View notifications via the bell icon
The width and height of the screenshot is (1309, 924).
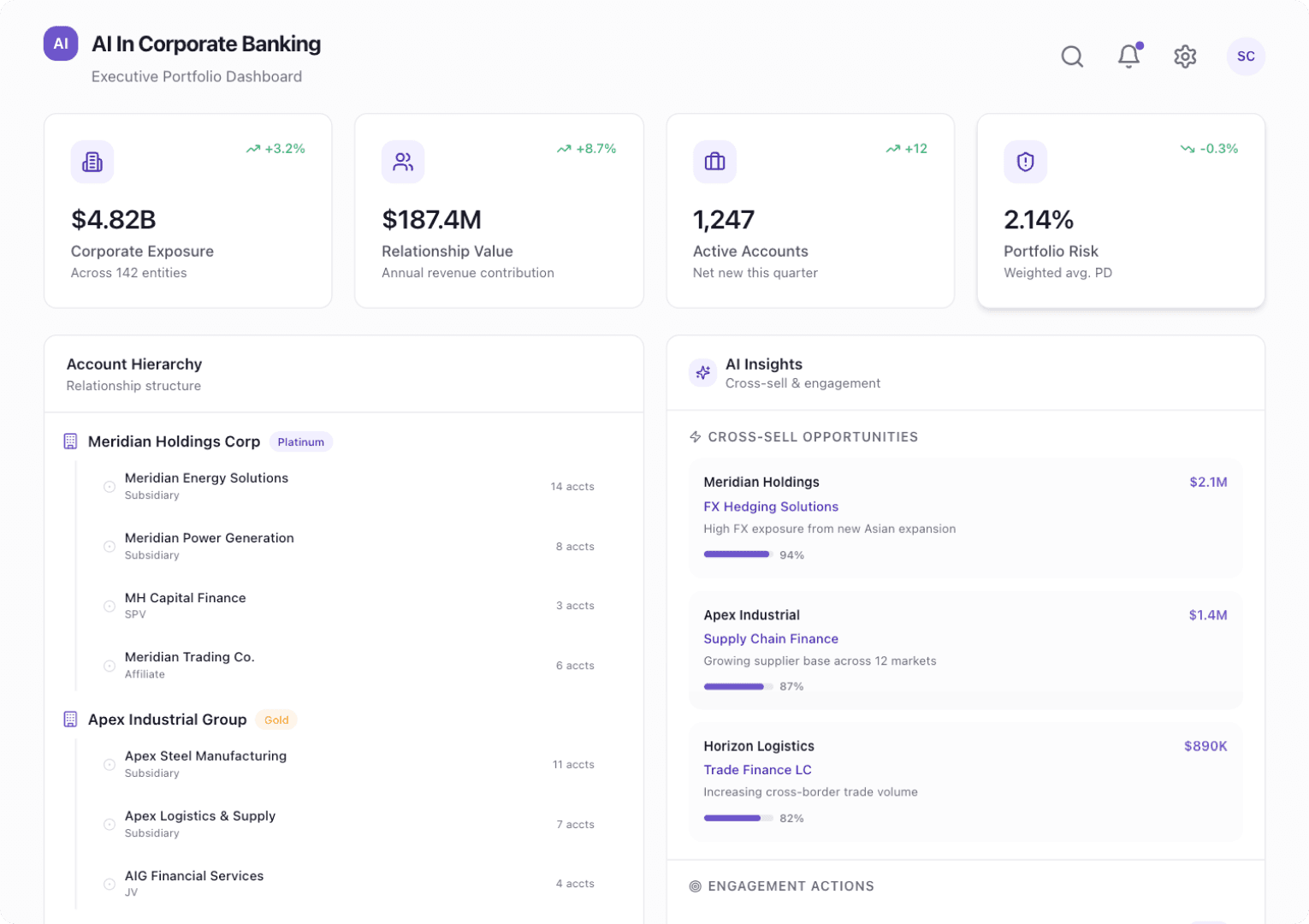(x=1128, y=56)
